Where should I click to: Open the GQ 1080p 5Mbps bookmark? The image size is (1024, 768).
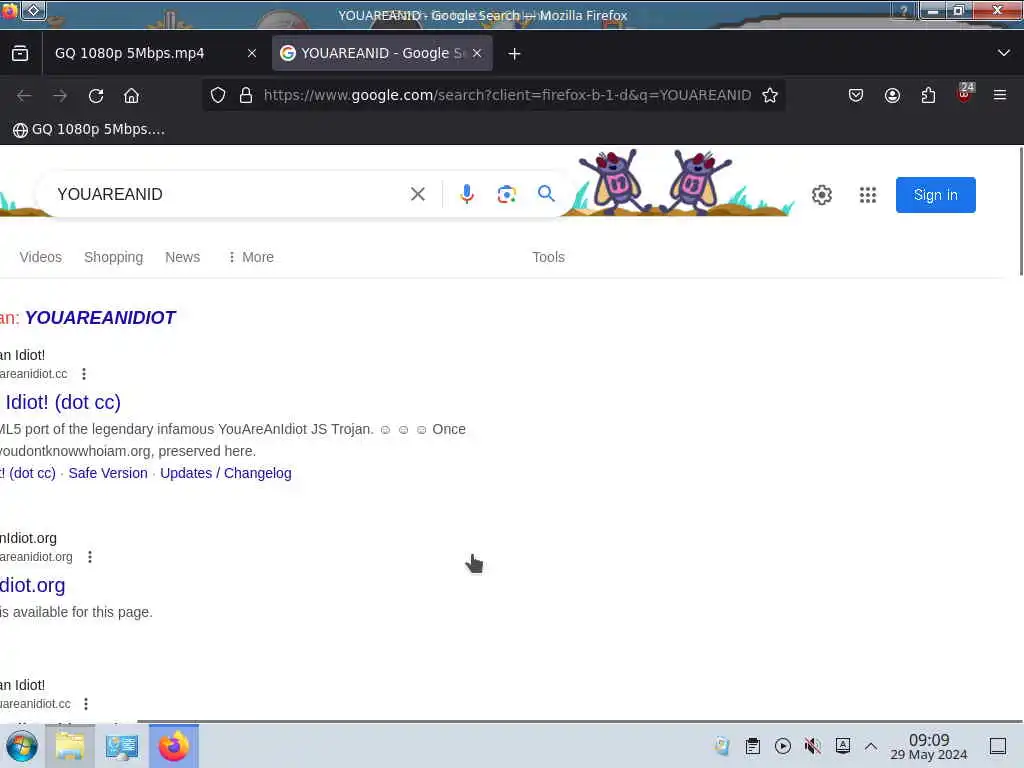click(89, 129)
